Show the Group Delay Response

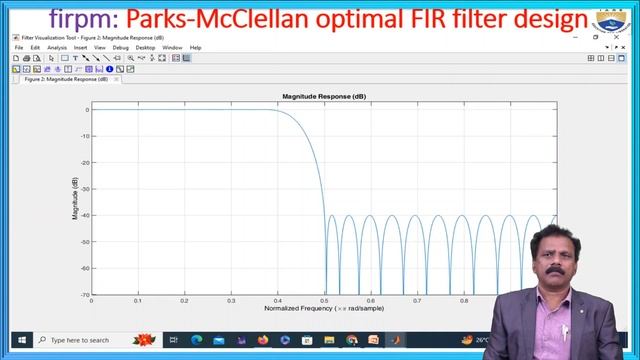click(x=47, y=69)
